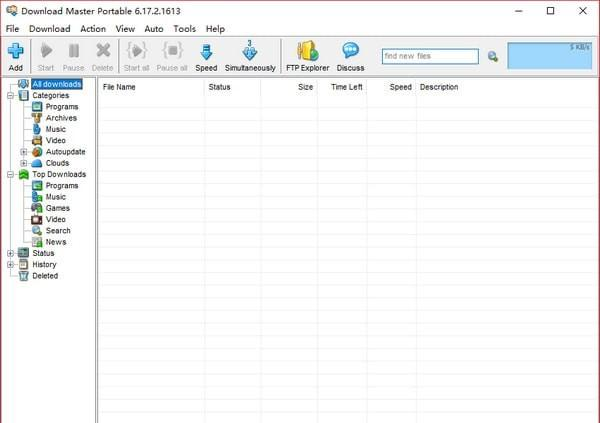The height and width of the screenshot is (423, 600).
Task: Click the search magnifier icon beside the find box
Action: (493, 57)
